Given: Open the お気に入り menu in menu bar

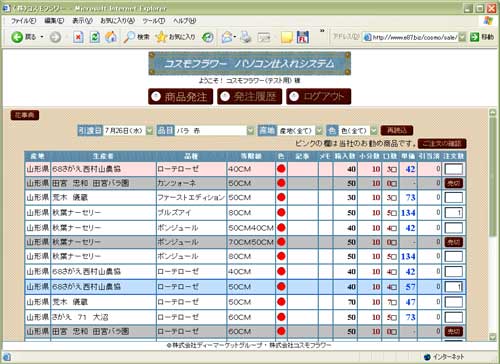Looking at the screenshot, I should coord(117,21).
